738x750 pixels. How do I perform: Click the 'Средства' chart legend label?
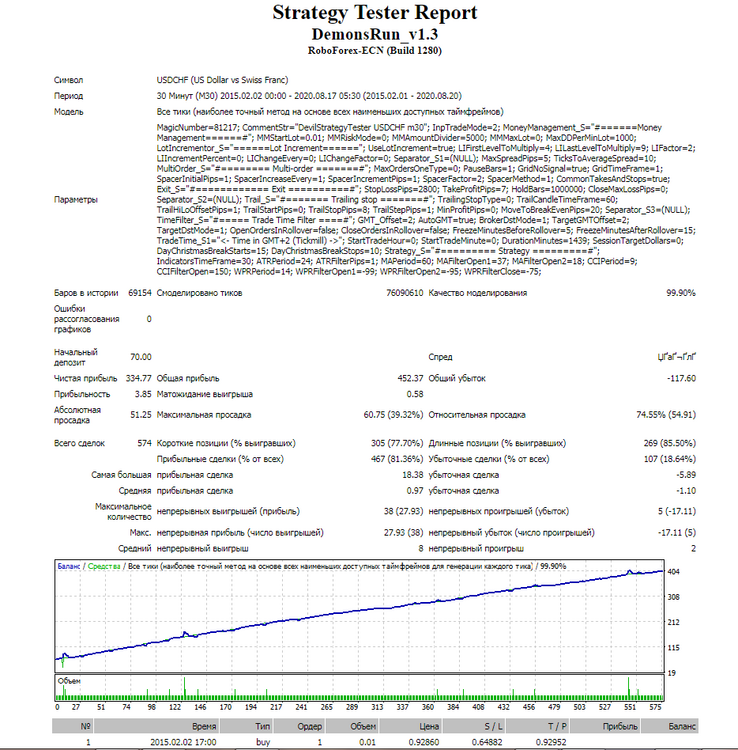[104, 566]
